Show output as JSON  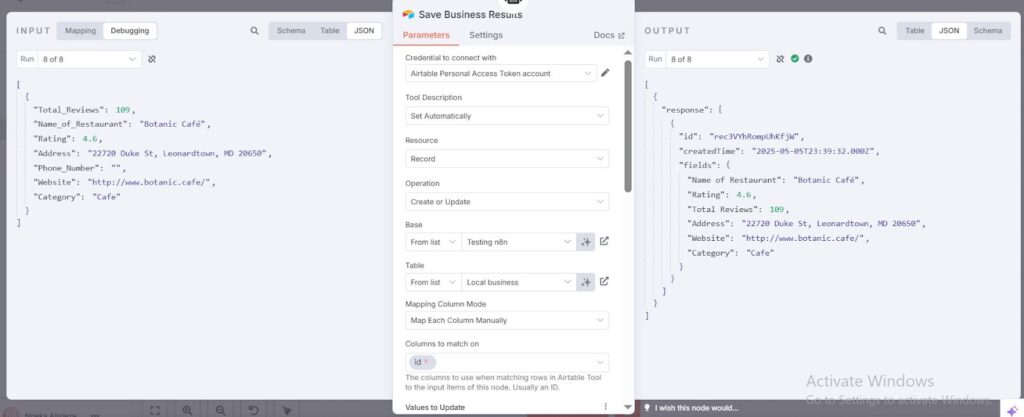pyautogui.click(x=949, y=31)
